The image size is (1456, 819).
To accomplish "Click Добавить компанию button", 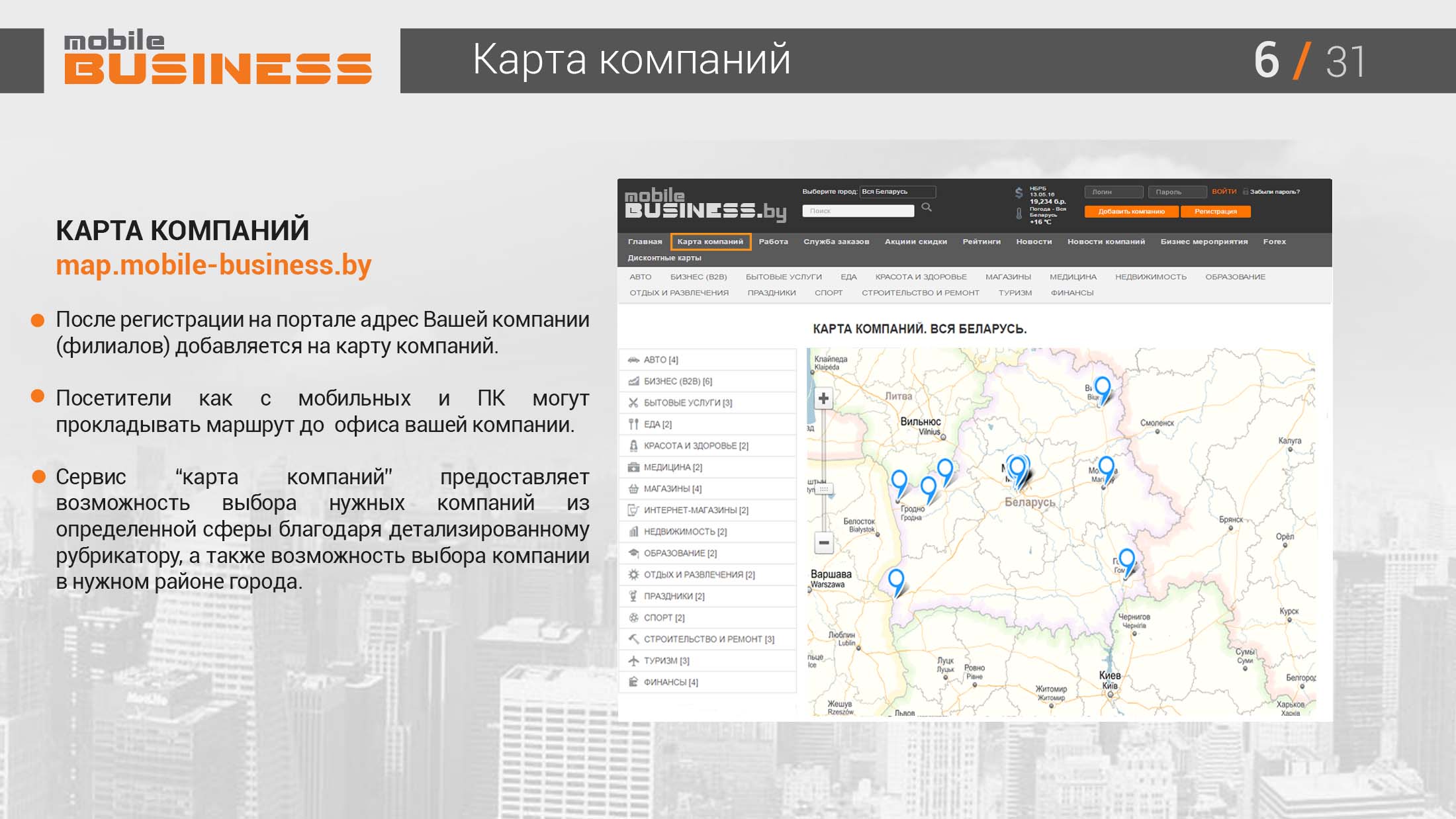I will click(1131, 212).
